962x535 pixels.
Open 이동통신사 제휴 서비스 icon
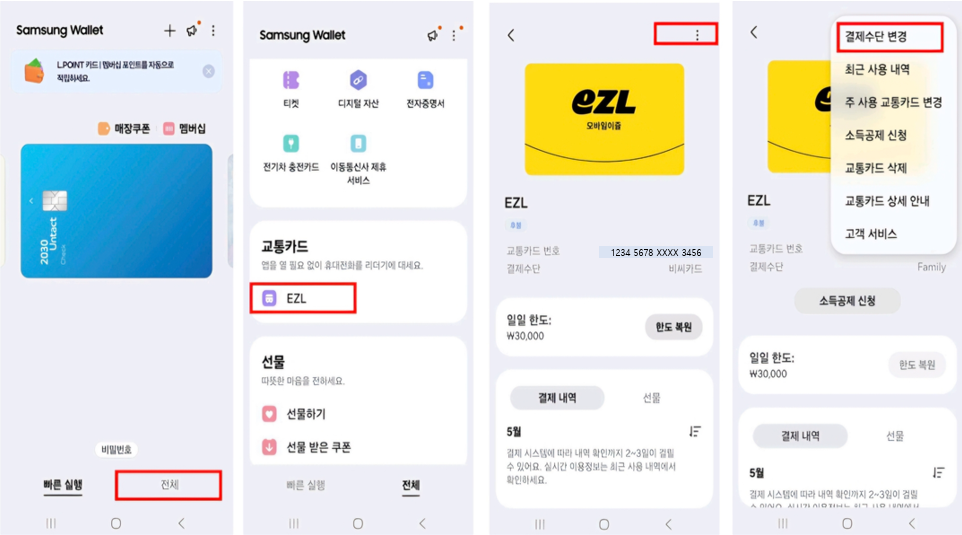click(358, 160)
